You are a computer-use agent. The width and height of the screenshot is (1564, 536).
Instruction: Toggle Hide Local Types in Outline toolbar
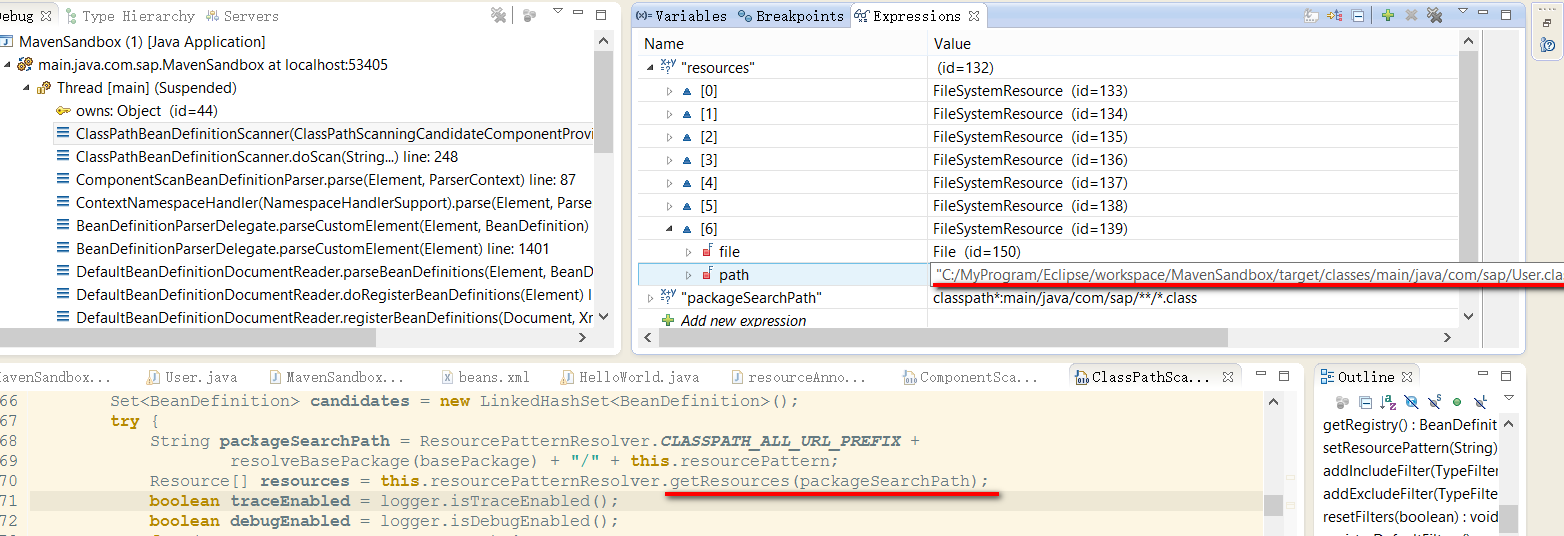(x=1480, y=402)
